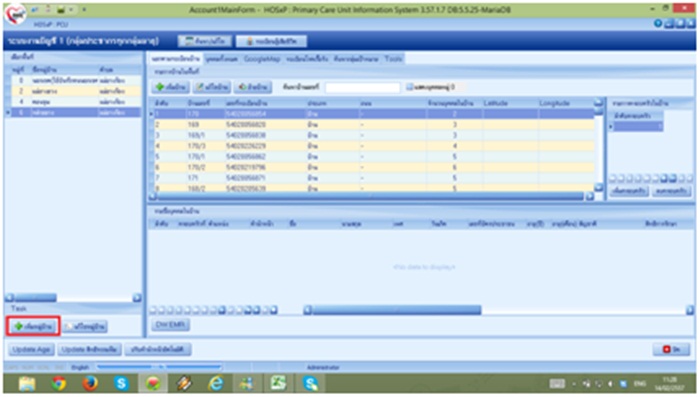Open the first Skype icon in taskbar
The image size is (700, 397).
click(121, 384)
